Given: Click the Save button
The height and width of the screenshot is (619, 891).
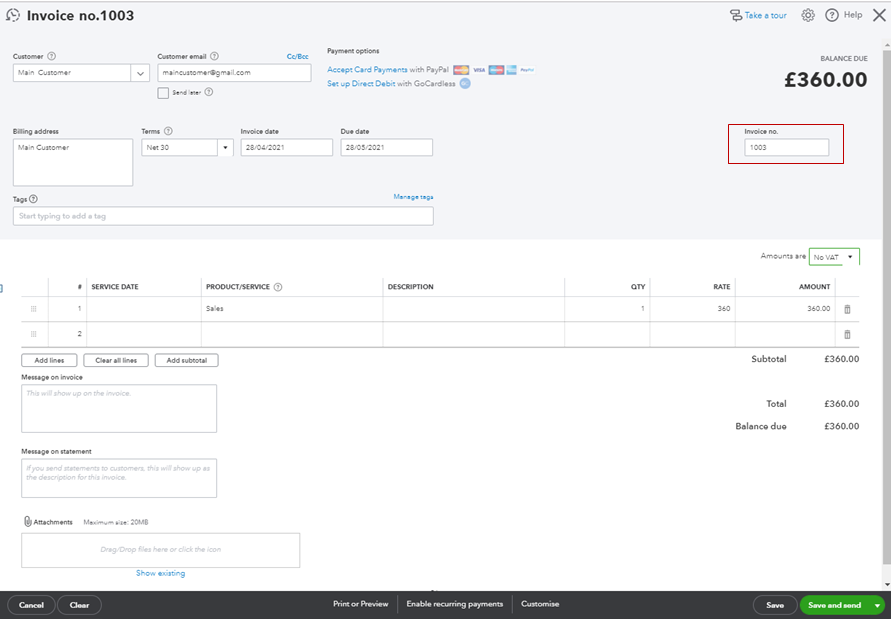Looking at the screenshot, I should [775, 605].
